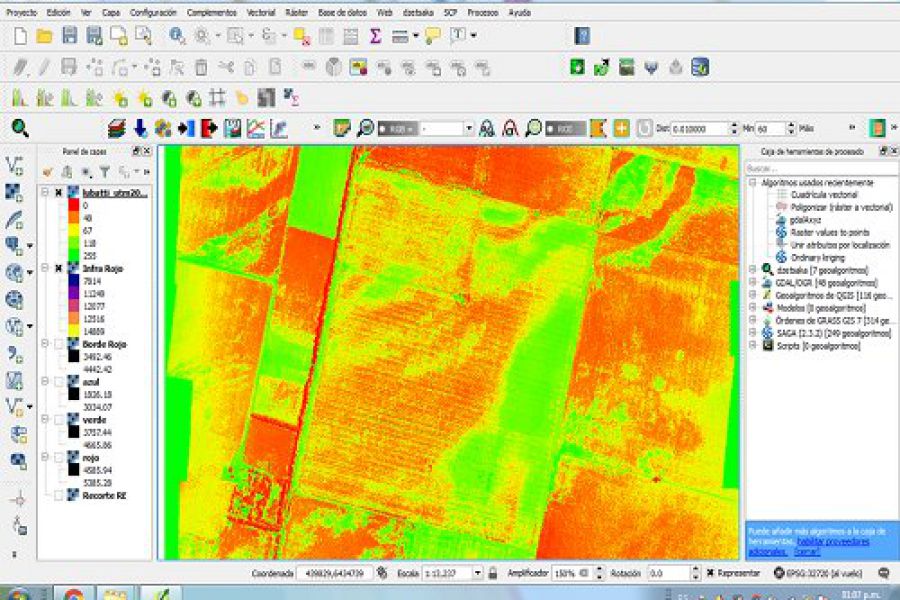The image size is (900, 600).
Task: Click the green swatch for value 255
Action: (x=73, y=256)
